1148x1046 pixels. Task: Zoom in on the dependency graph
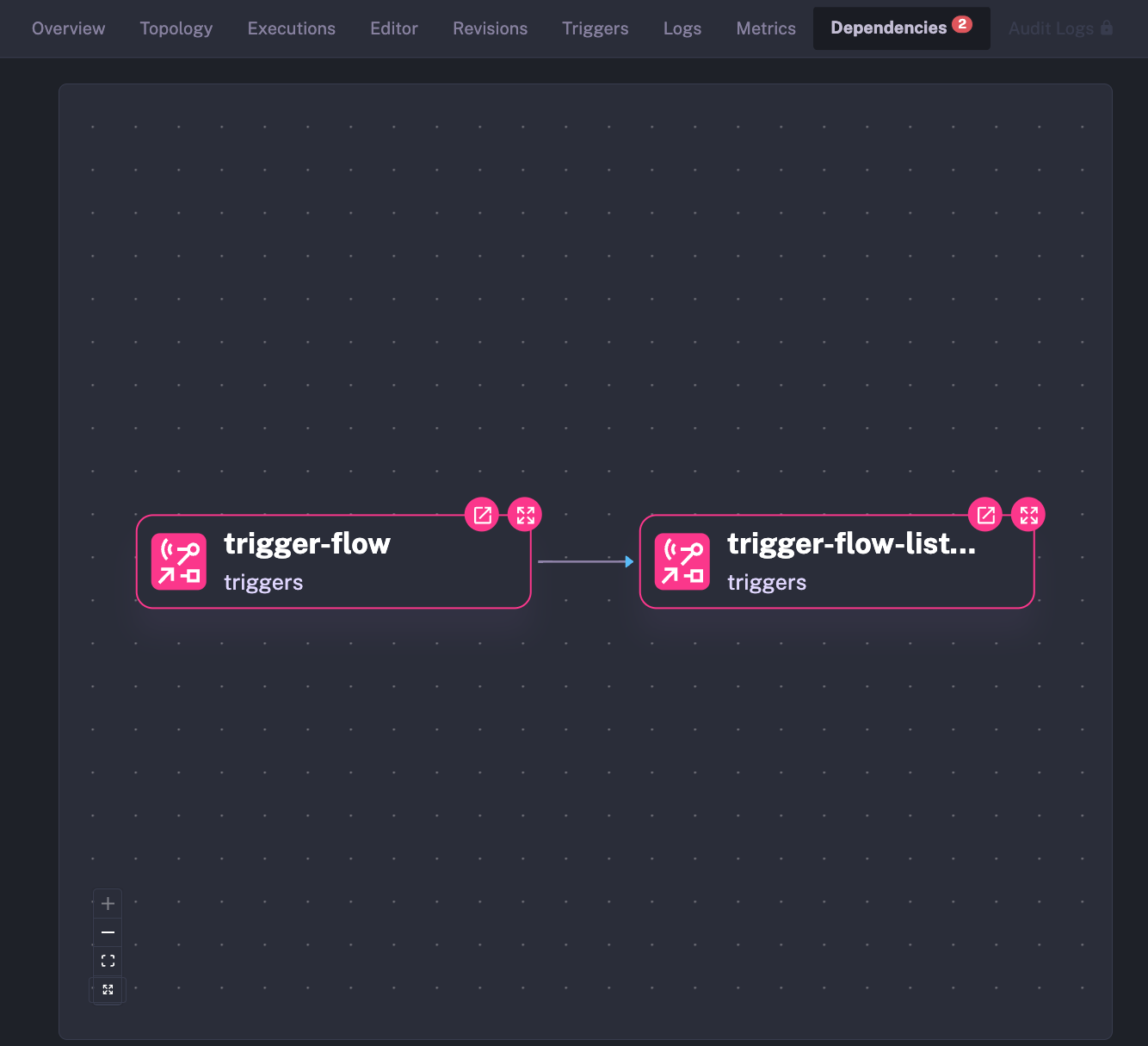point(108,903)
